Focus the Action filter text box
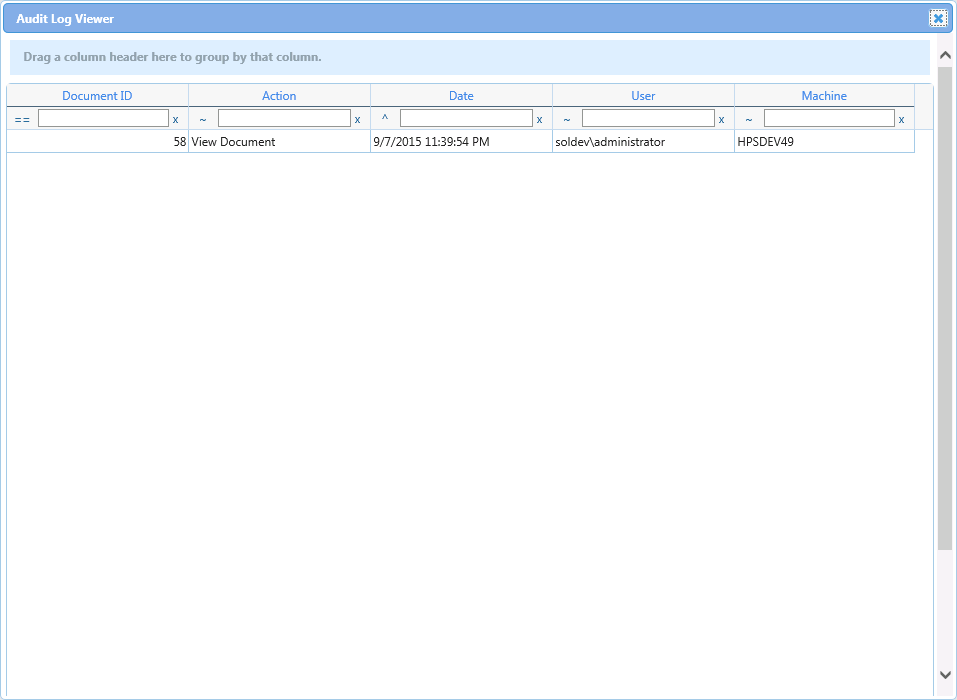The width and height of the screenshot is (957, 700). (284, 118)
